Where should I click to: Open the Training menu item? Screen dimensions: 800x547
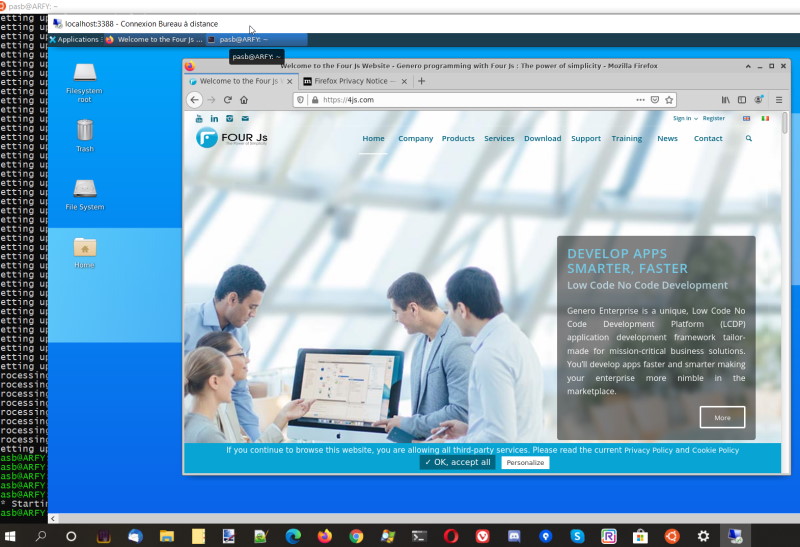coord(627,138)
